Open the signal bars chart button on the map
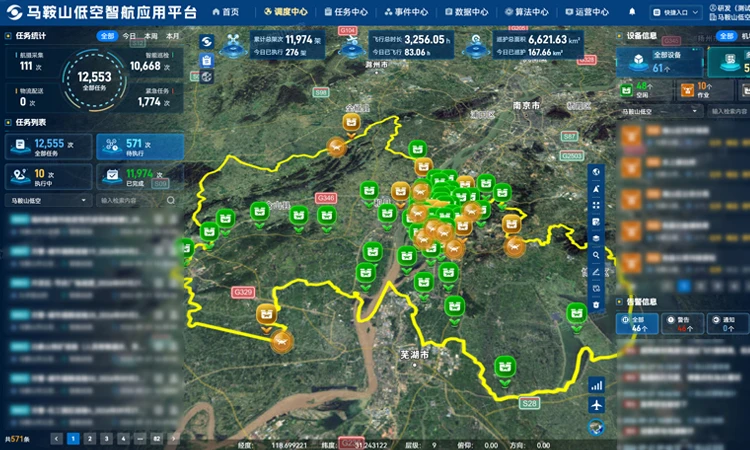 596,385
